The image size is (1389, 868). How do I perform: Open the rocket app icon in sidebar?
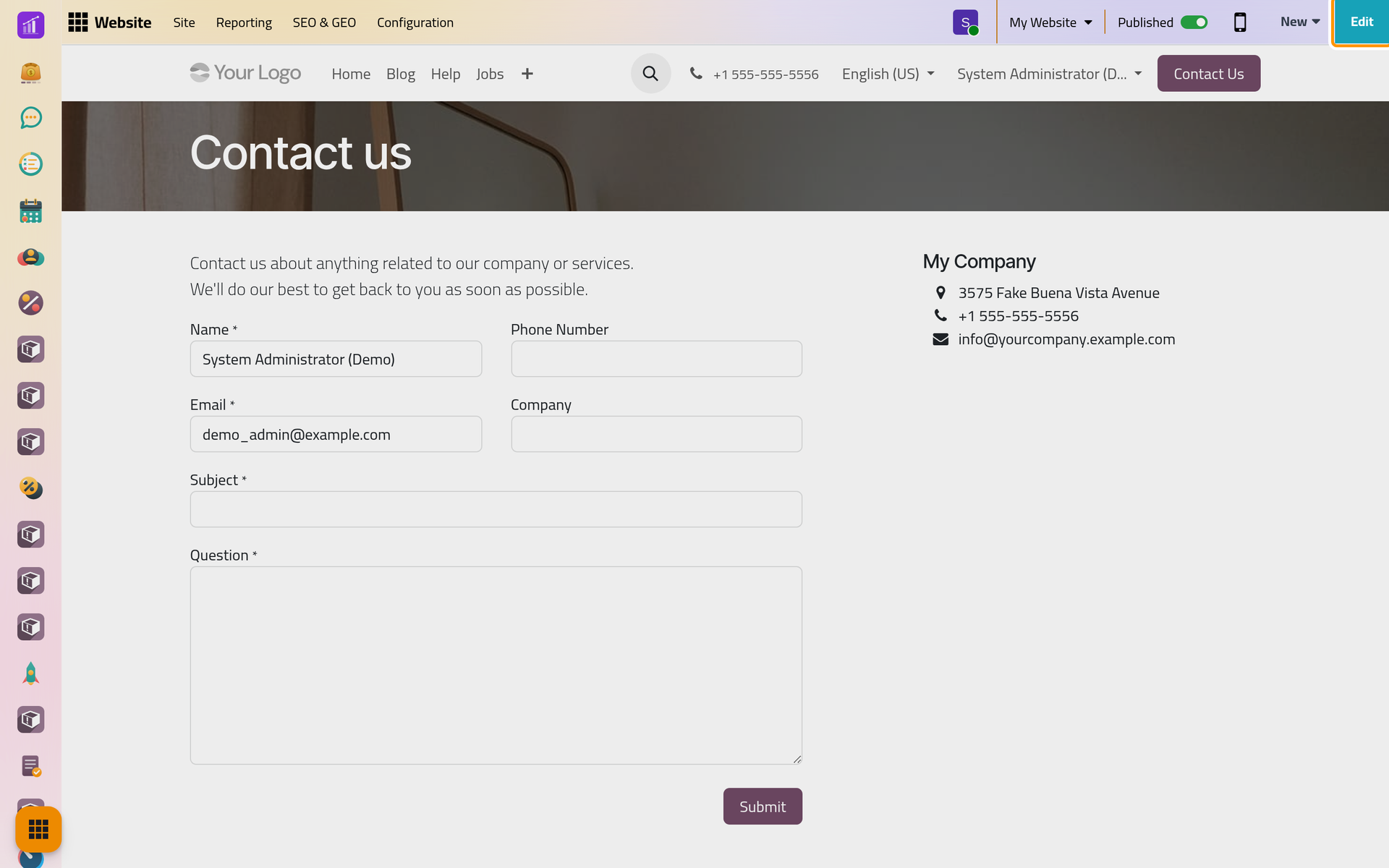click(x=30, y=673)
